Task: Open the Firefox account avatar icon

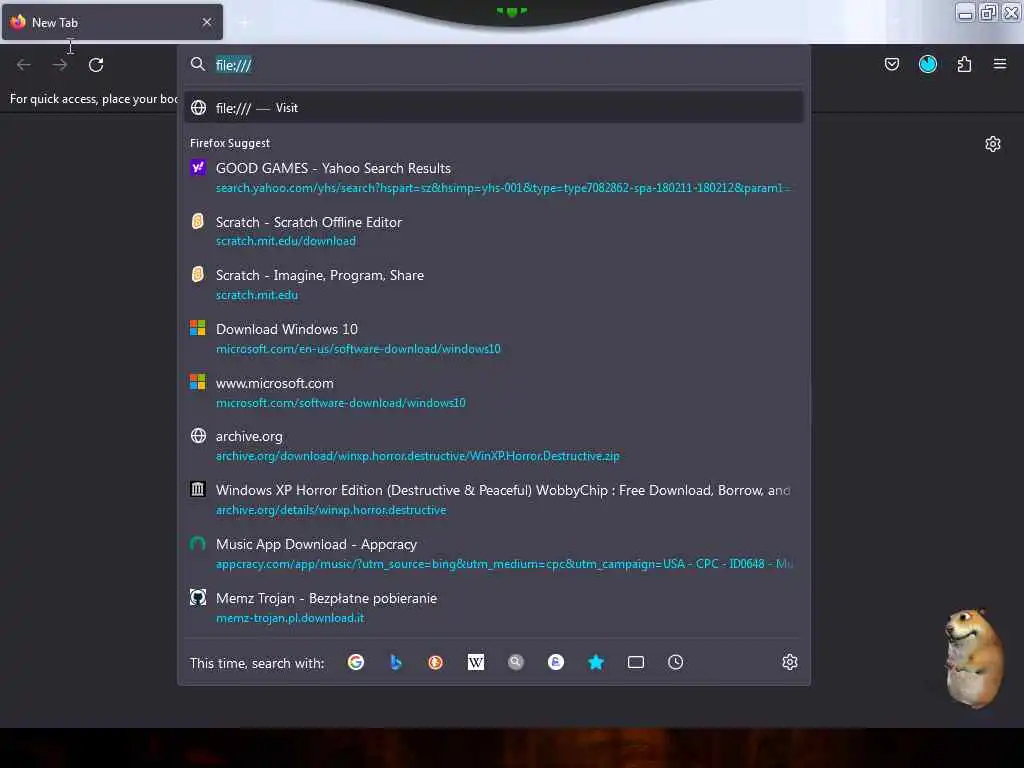Action: tap(927, 64)
